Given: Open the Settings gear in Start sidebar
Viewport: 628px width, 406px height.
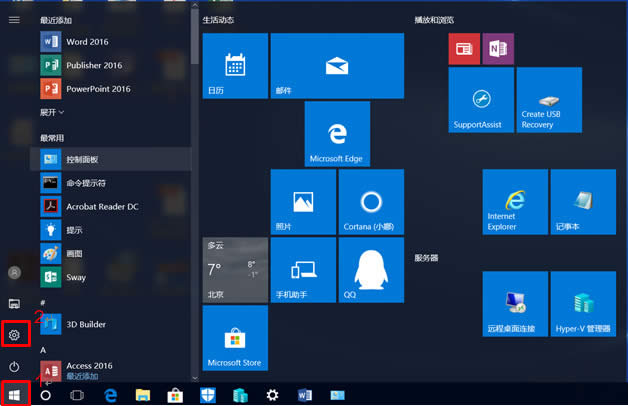Looking at the screenshot, I should (14, 335).
